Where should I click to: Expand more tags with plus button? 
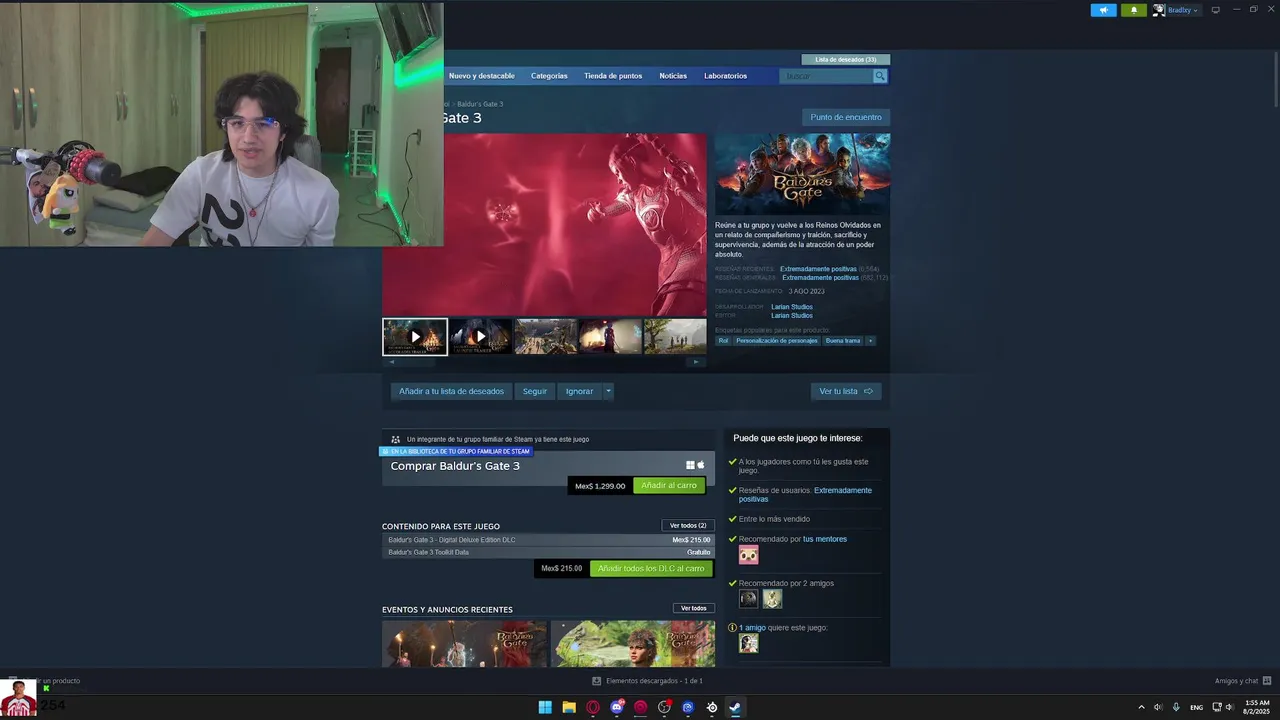[870, 341]
